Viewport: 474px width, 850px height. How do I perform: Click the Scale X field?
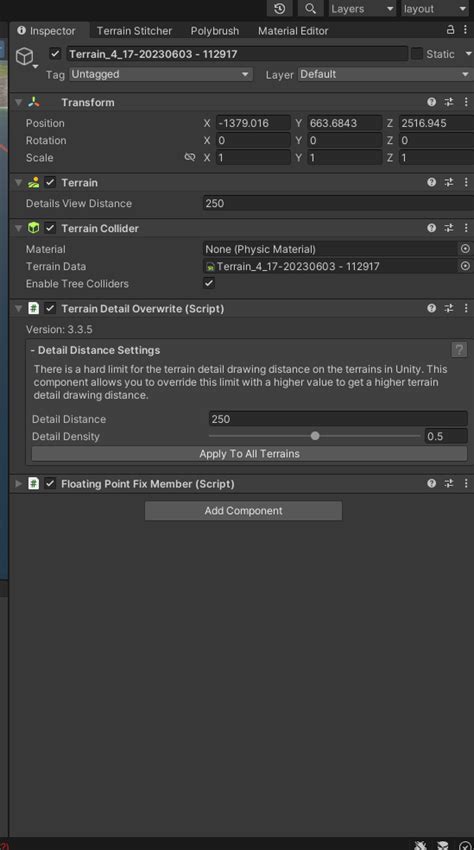point(253,158)
